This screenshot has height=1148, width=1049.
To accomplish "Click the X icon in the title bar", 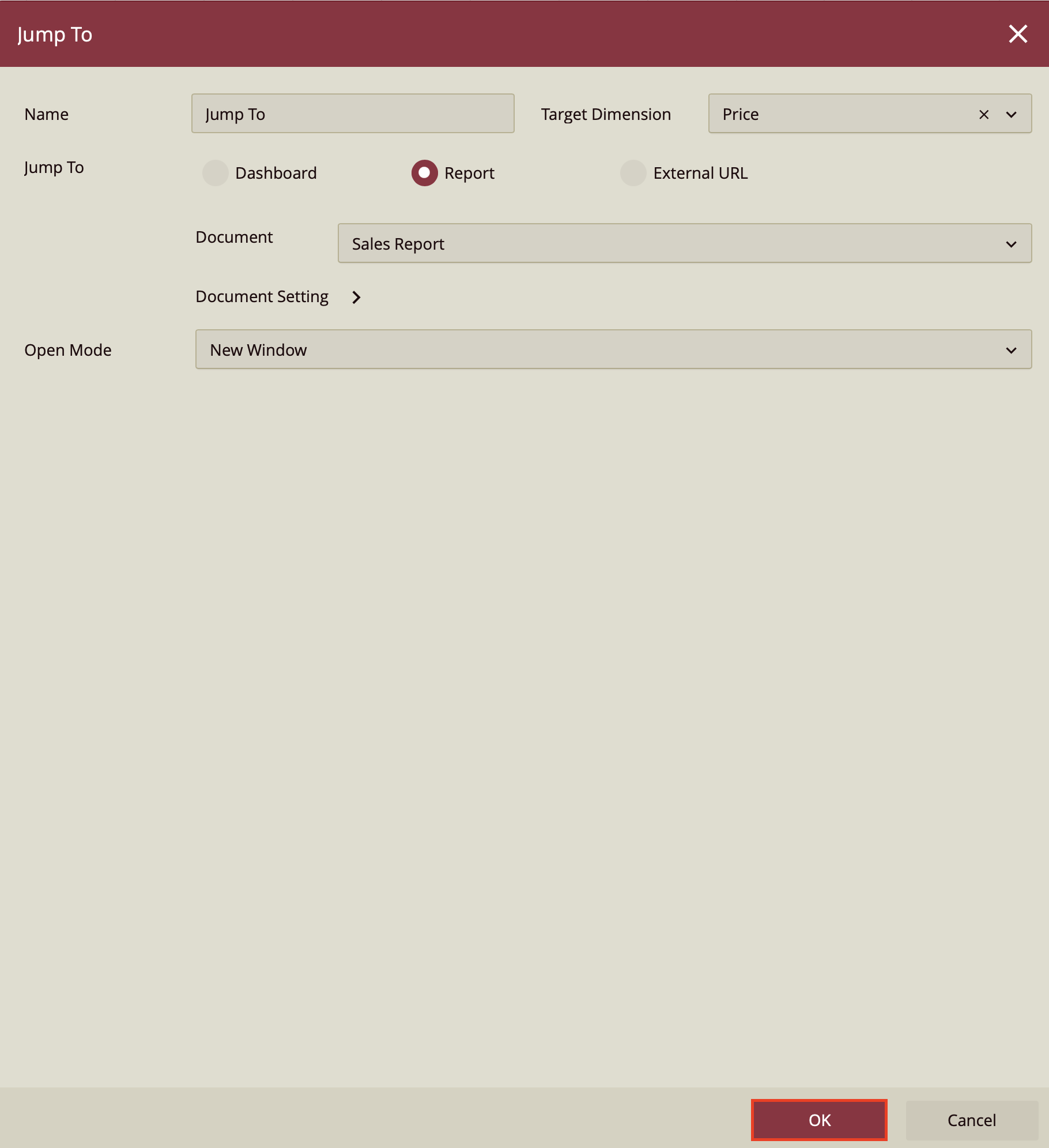I will pos(1018,34).
